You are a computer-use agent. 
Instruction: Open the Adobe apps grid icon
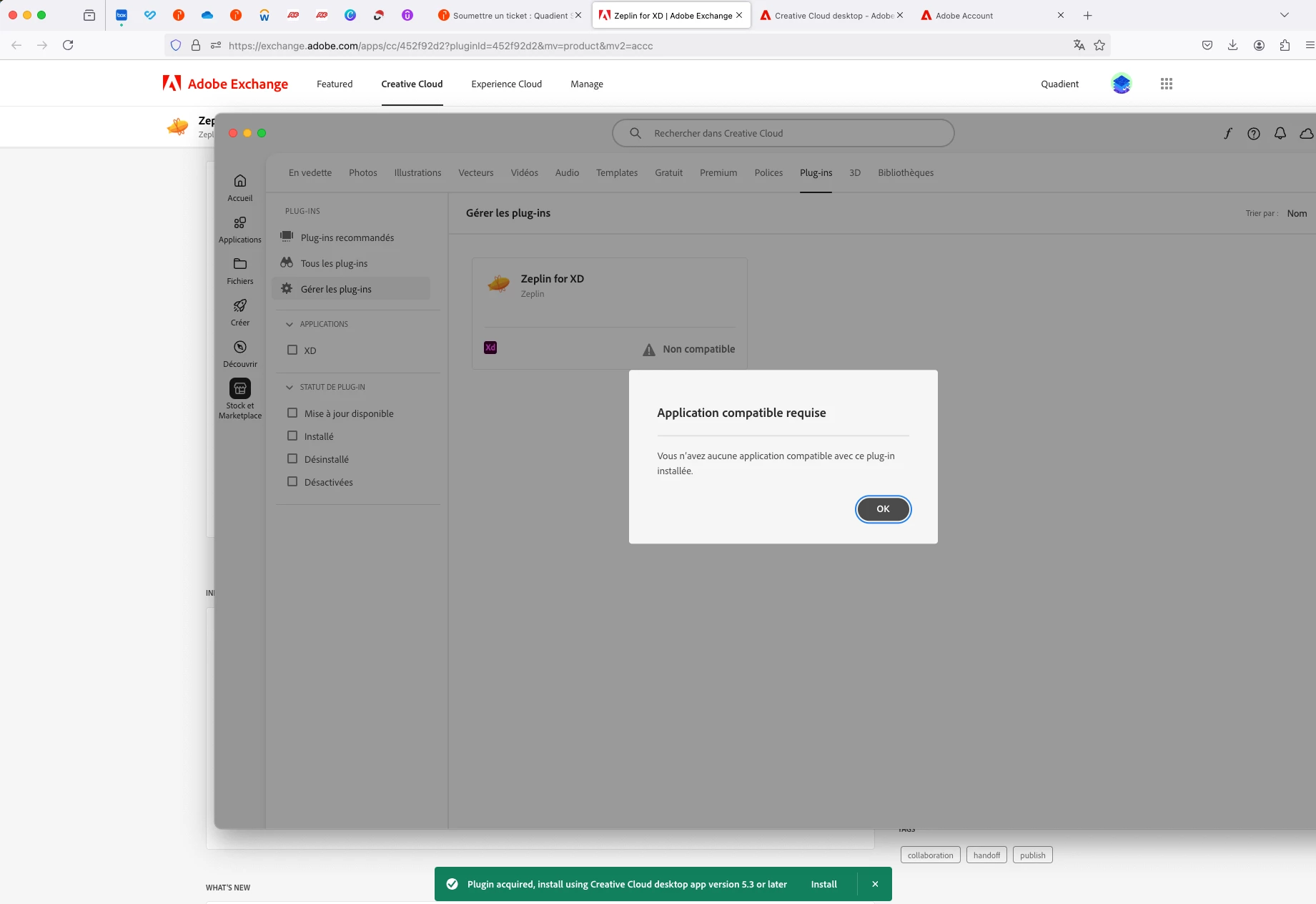point(1167,84)
